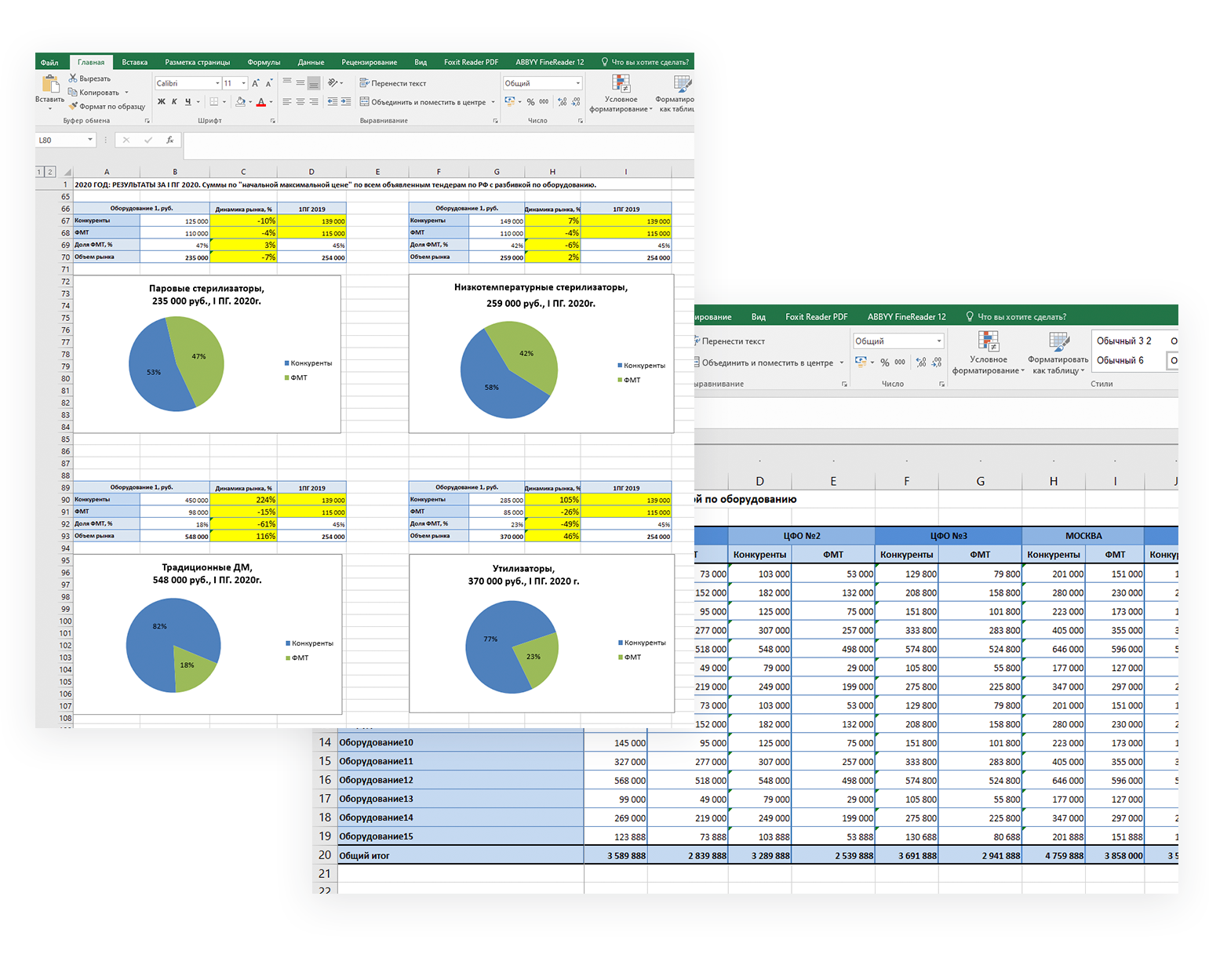This screenshot has height=980, width=1209.
Task: Switch to the Формулы ribbon tab
Action: coord(264,61)
